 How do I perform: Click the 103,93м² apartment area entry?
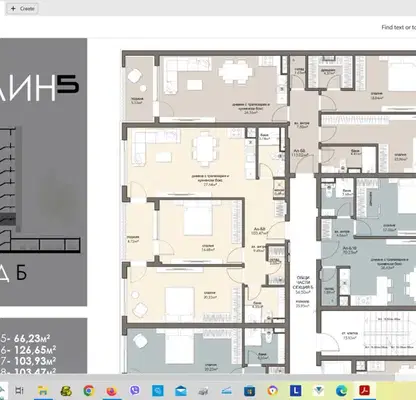(29, 361)
